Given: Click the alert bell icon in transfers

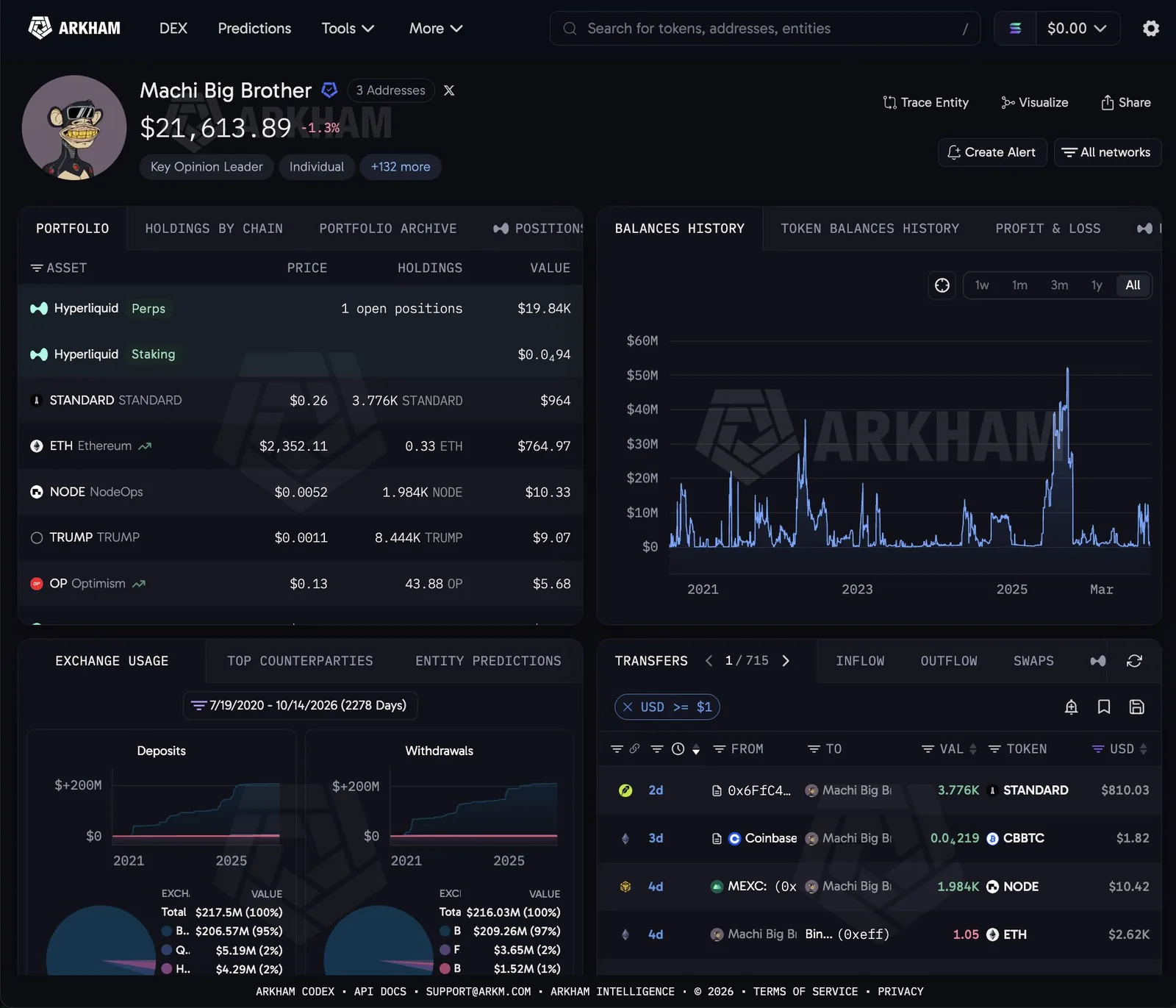Looking at the screenshot, I should (x=1071, y=707).
